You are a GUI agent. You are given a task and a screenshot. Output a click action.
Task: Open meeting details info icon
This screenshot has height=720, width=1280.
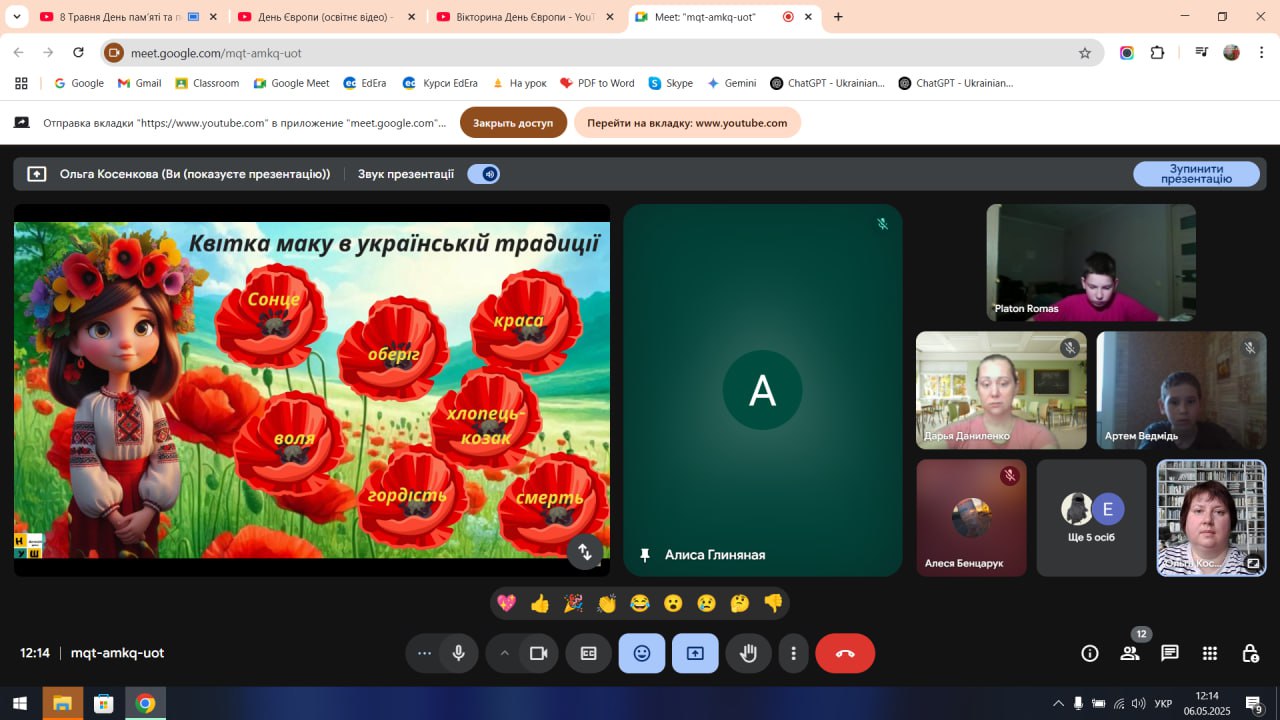(x=1090, y=653)
